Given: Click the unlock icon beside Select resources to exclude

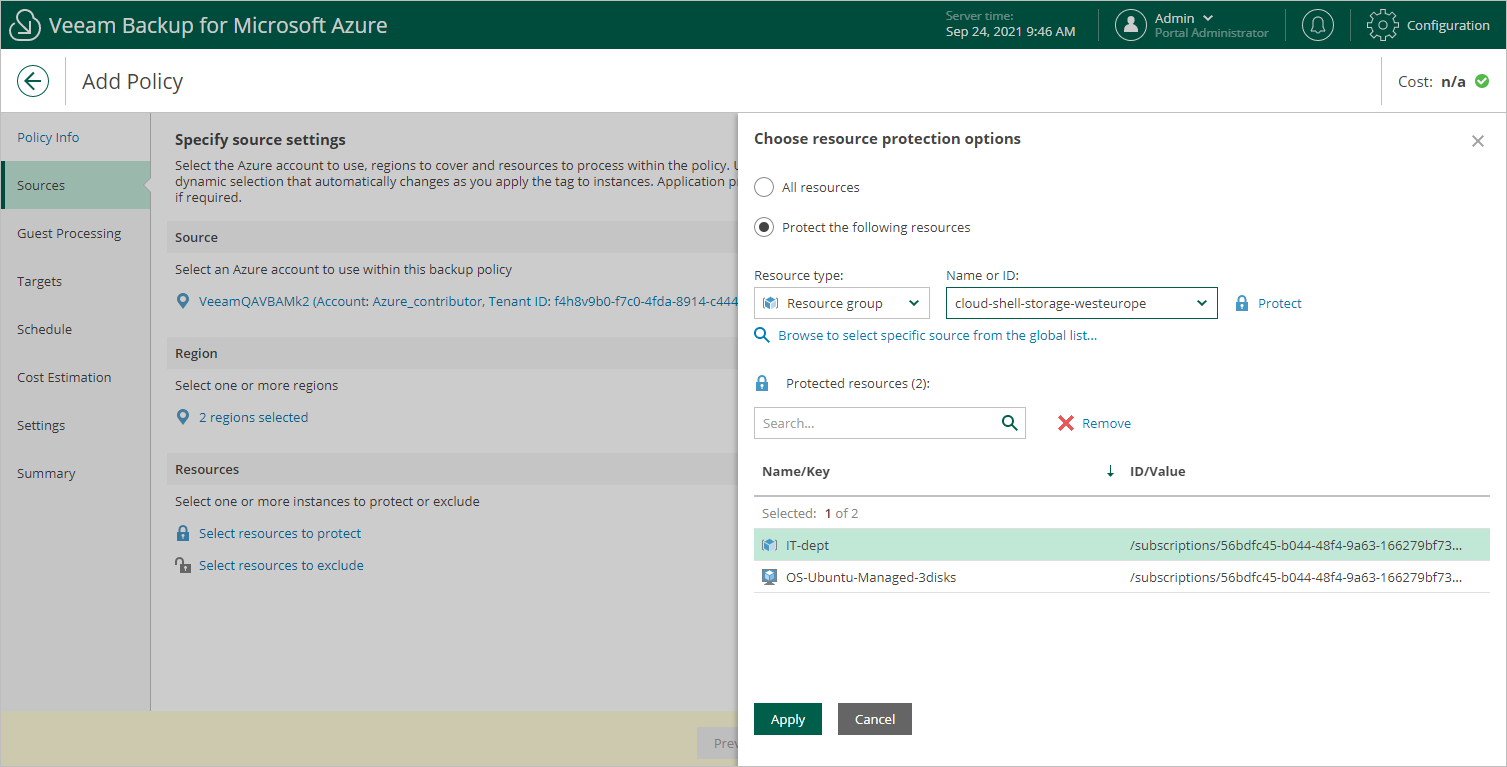Looking at the screenshot, I should (x=183, y=565).
